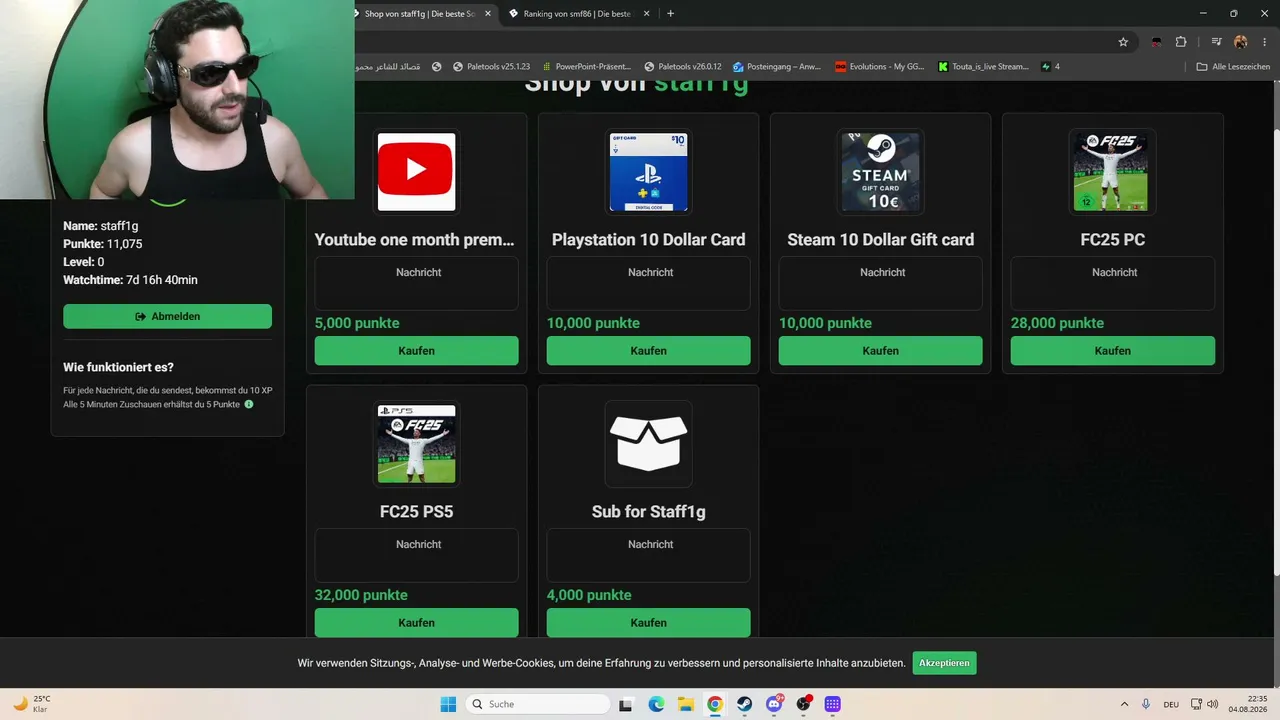The image size is (1280, 720).
Task: Click the microphone tray icon
Action: point(1146,704)
